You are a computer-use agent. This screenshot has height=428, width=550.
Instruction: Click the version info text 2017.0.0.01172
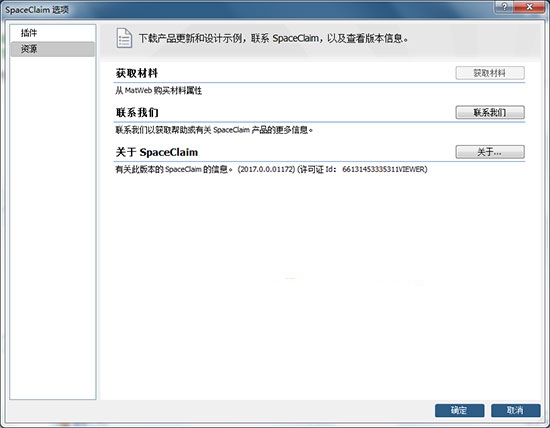267,169
